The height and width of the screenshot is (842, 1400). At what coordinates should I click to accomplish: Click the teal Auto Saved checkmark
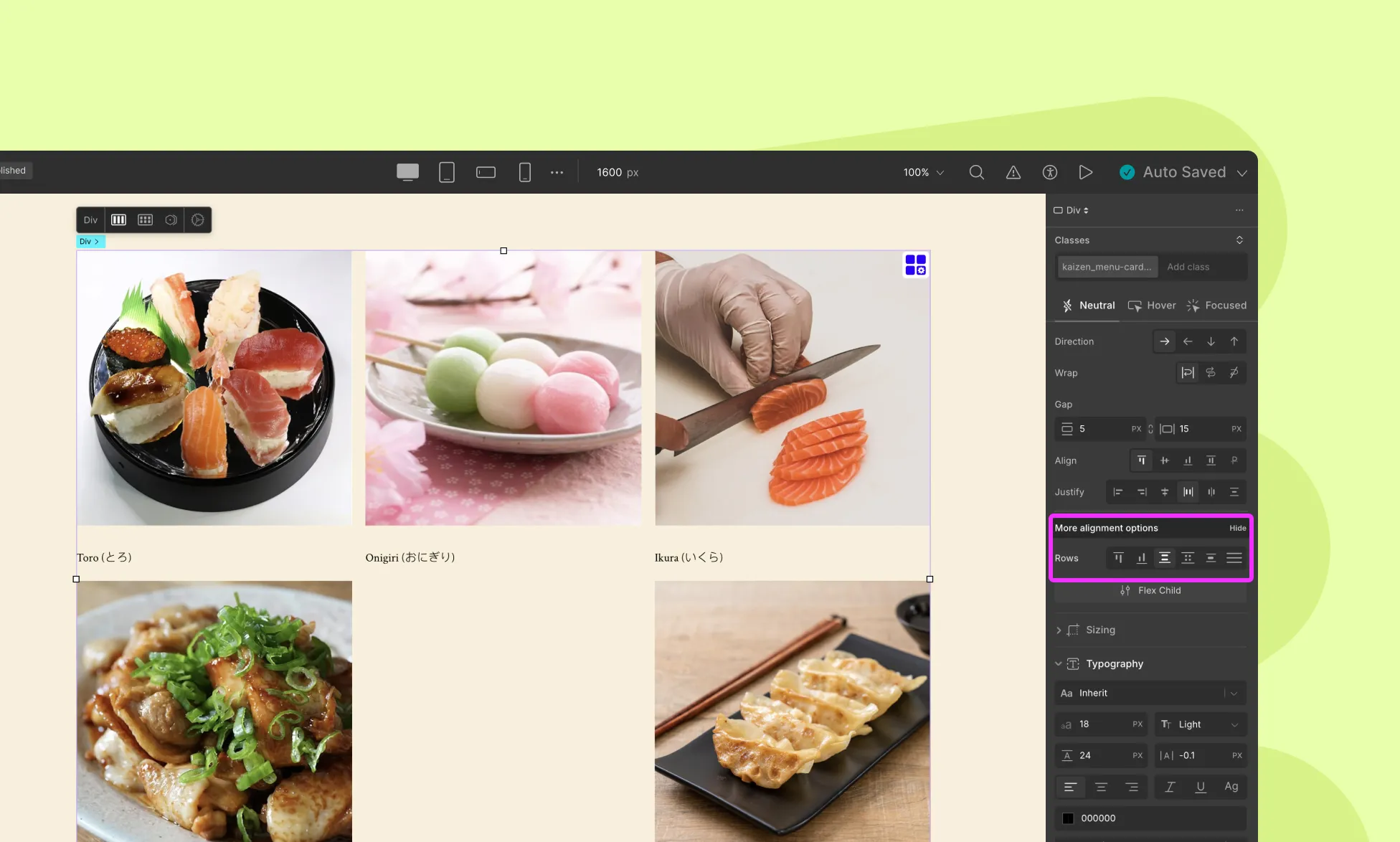1127,172
